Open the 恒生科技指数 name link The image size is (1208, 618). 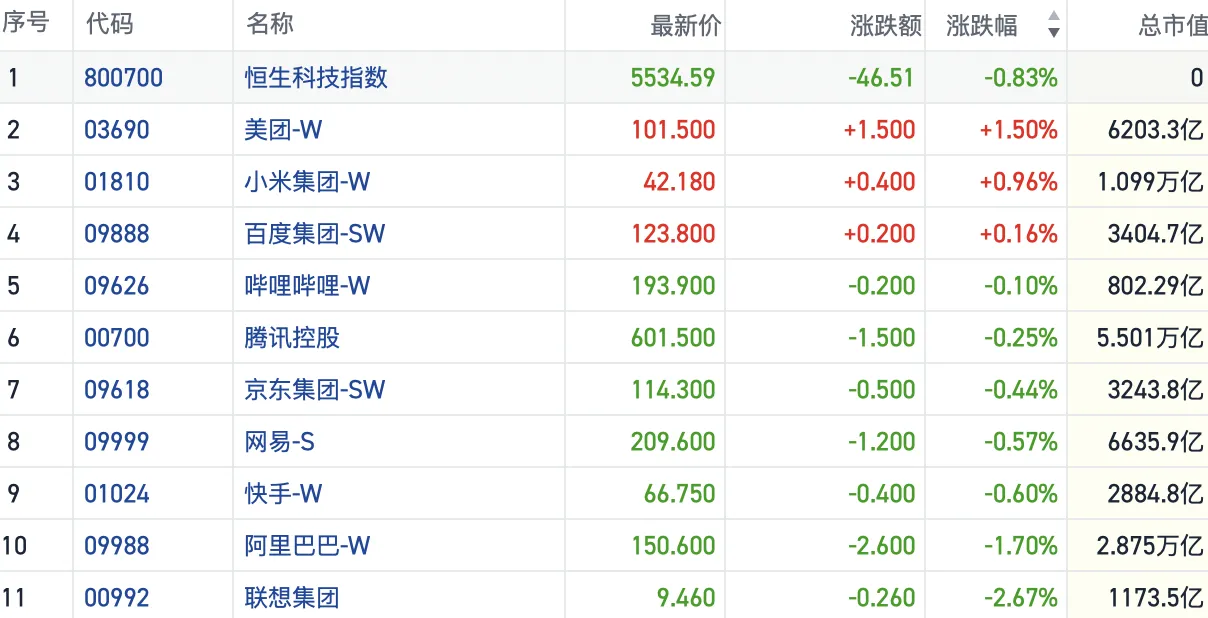tap(316, 77)
